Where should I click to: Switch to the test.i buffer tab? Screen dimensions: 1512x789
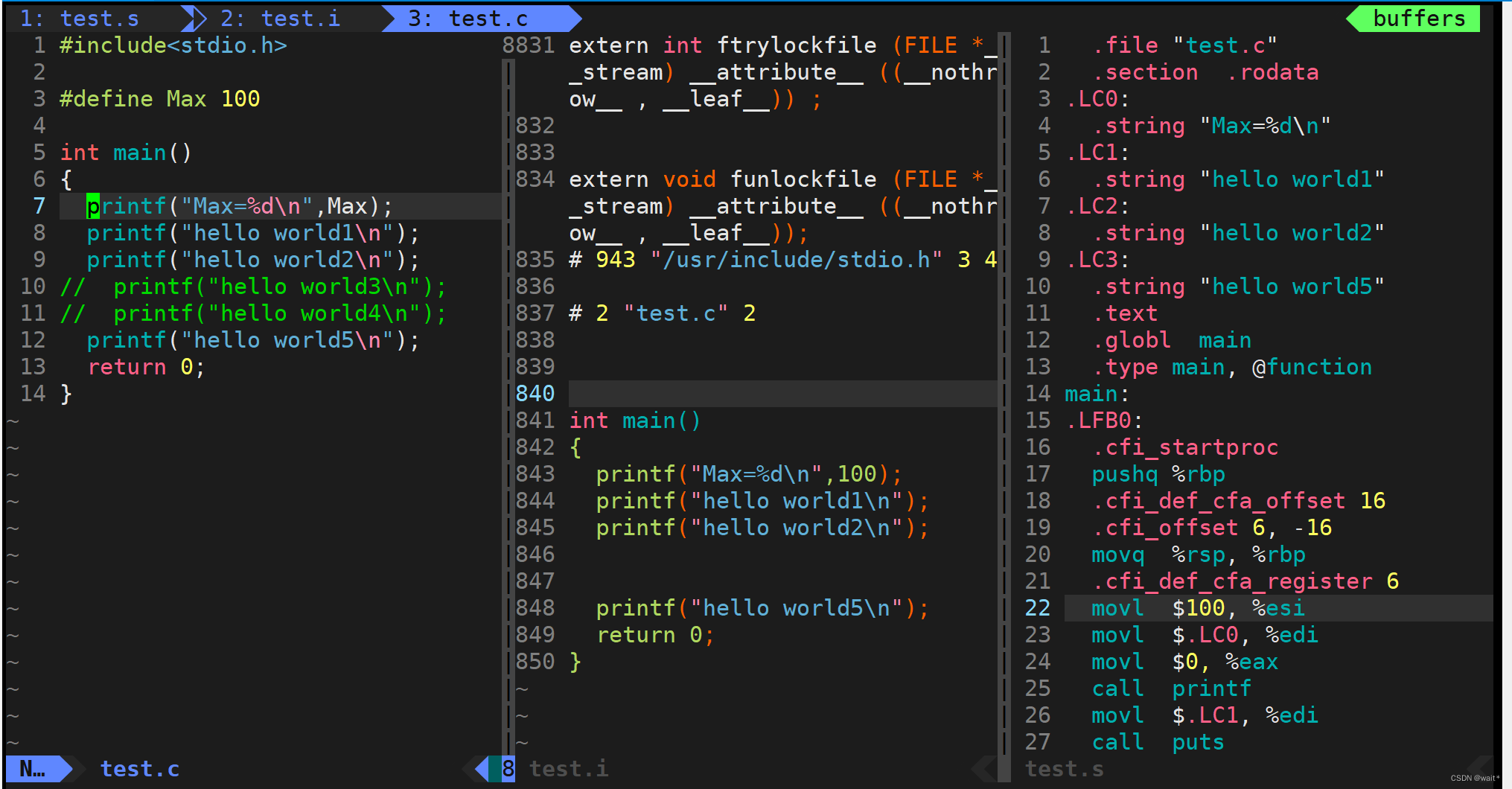coord(280,19)
